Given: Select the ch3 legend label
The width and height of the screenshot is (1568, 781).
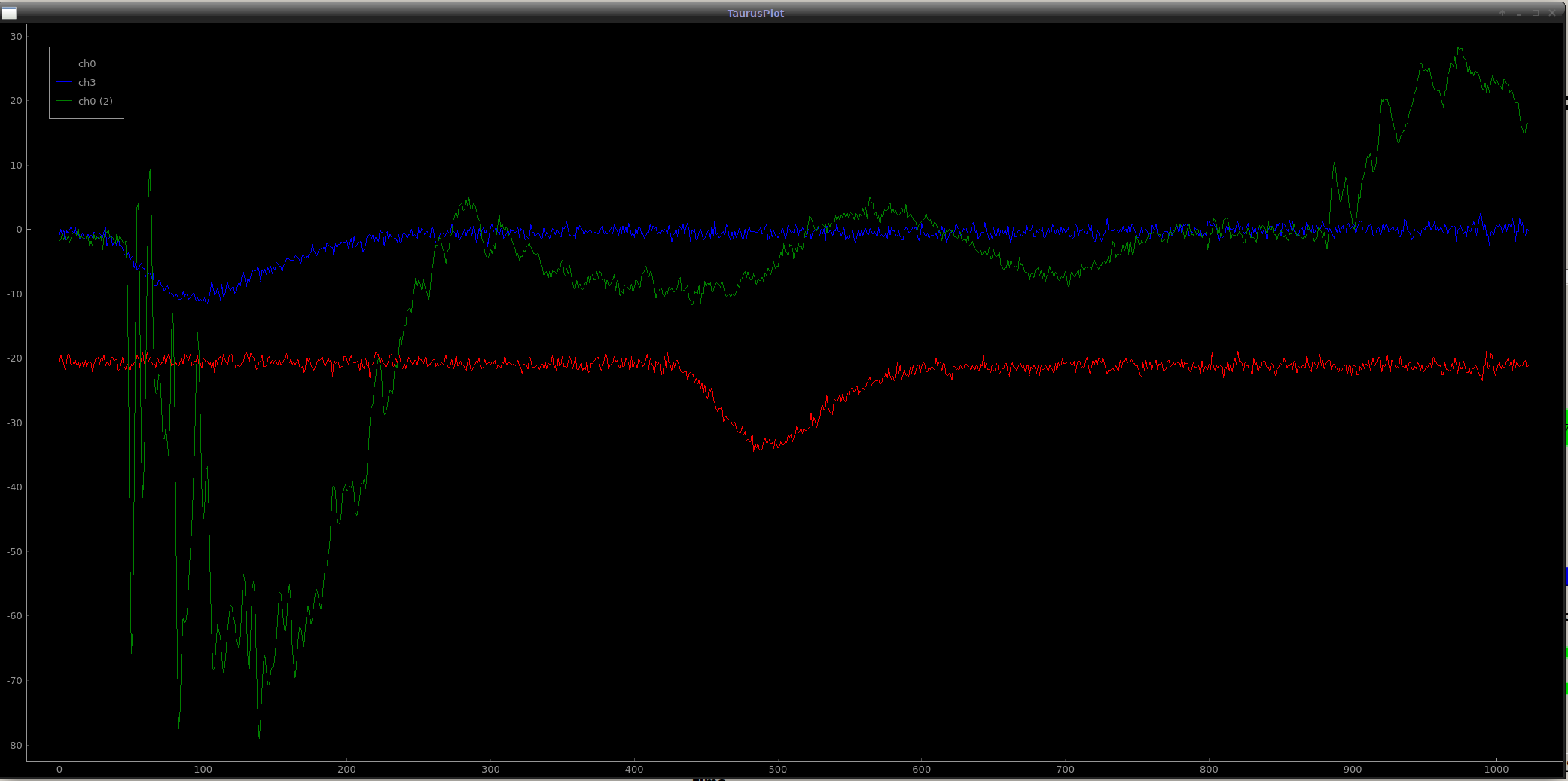Looking at the screenshot, I should click(87, 83).
